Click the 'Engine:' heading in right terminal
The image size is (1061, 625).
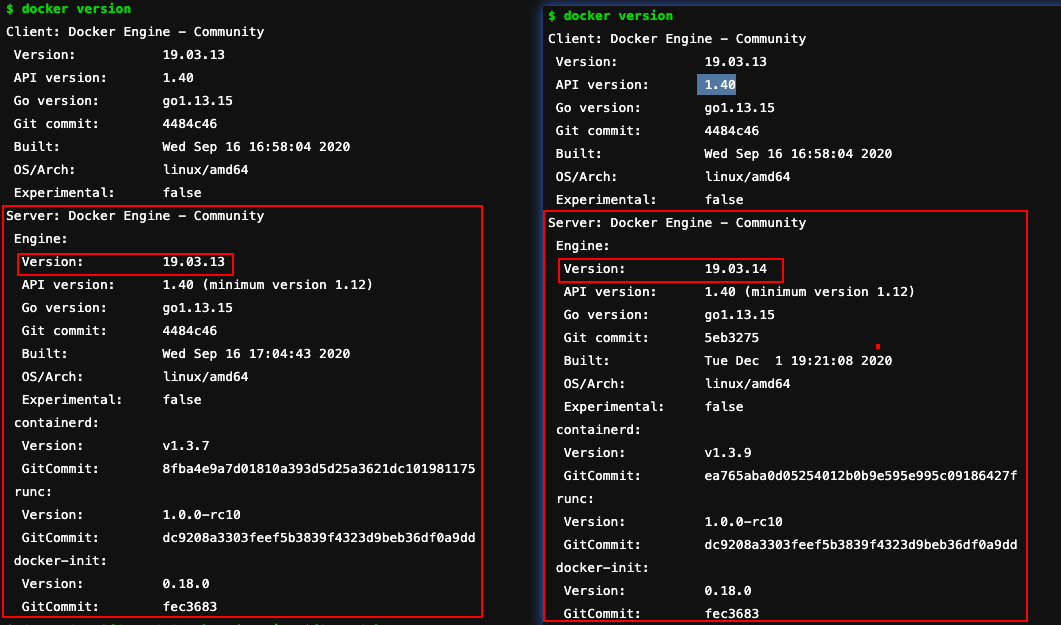click(583, 246)
